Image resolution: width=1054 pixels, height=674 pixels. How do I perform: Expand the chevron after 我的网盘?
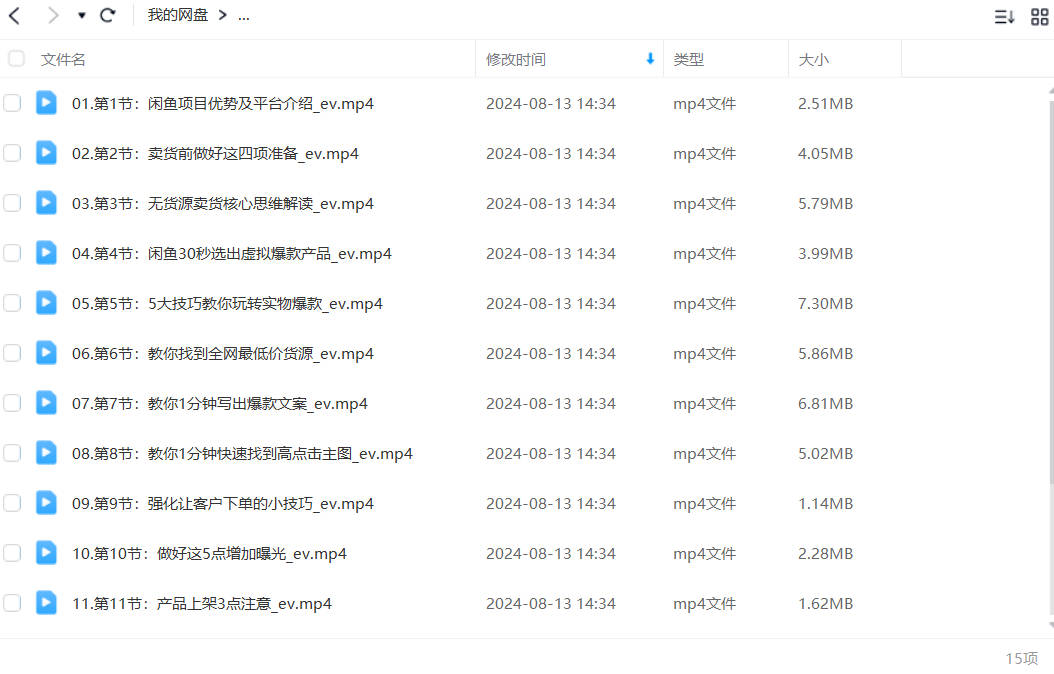(x=222, y=15)
